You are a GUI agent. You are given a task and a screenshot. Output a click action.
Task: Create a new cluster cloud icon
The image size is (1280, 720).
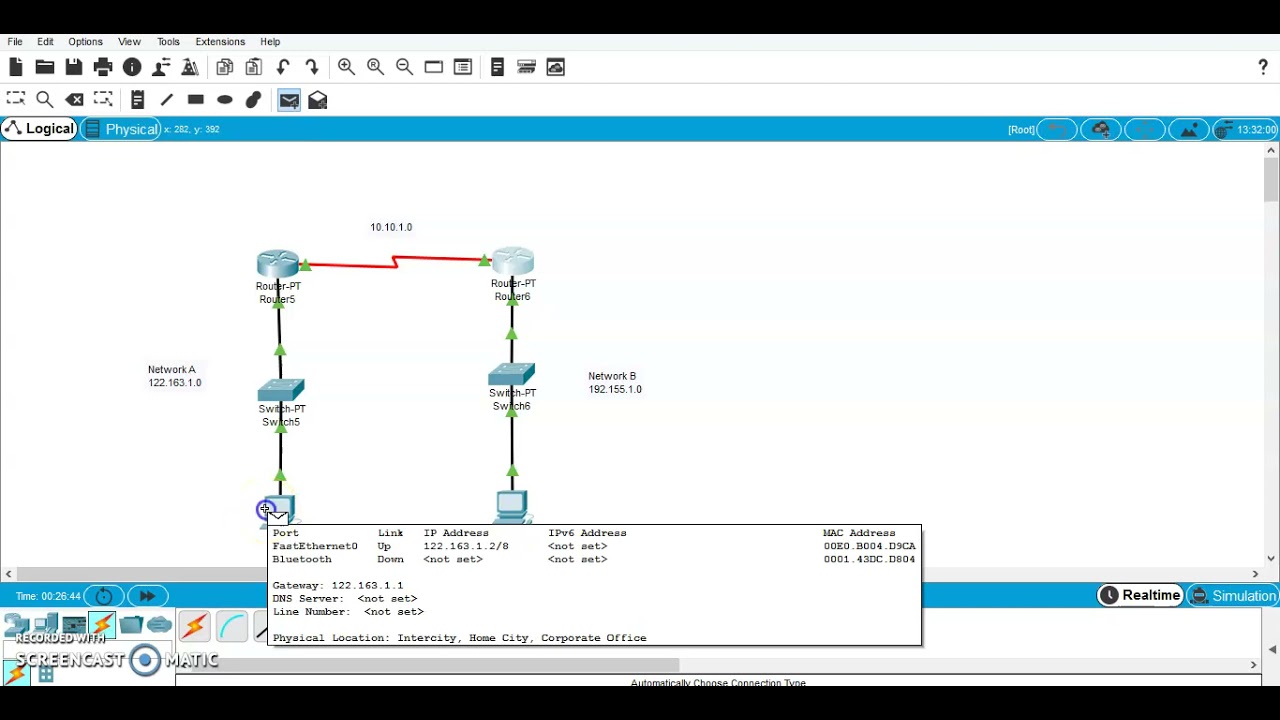point(1101,130)
